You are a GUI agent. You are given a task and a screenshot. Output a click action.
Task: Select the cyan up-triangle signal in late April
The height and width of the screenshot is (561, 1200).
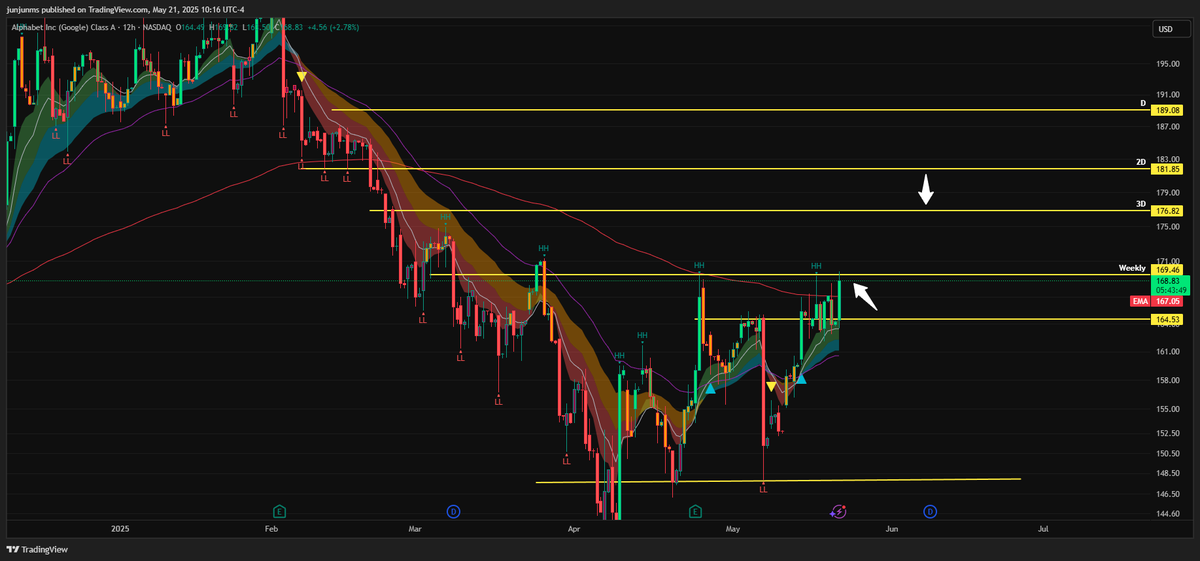711,388
